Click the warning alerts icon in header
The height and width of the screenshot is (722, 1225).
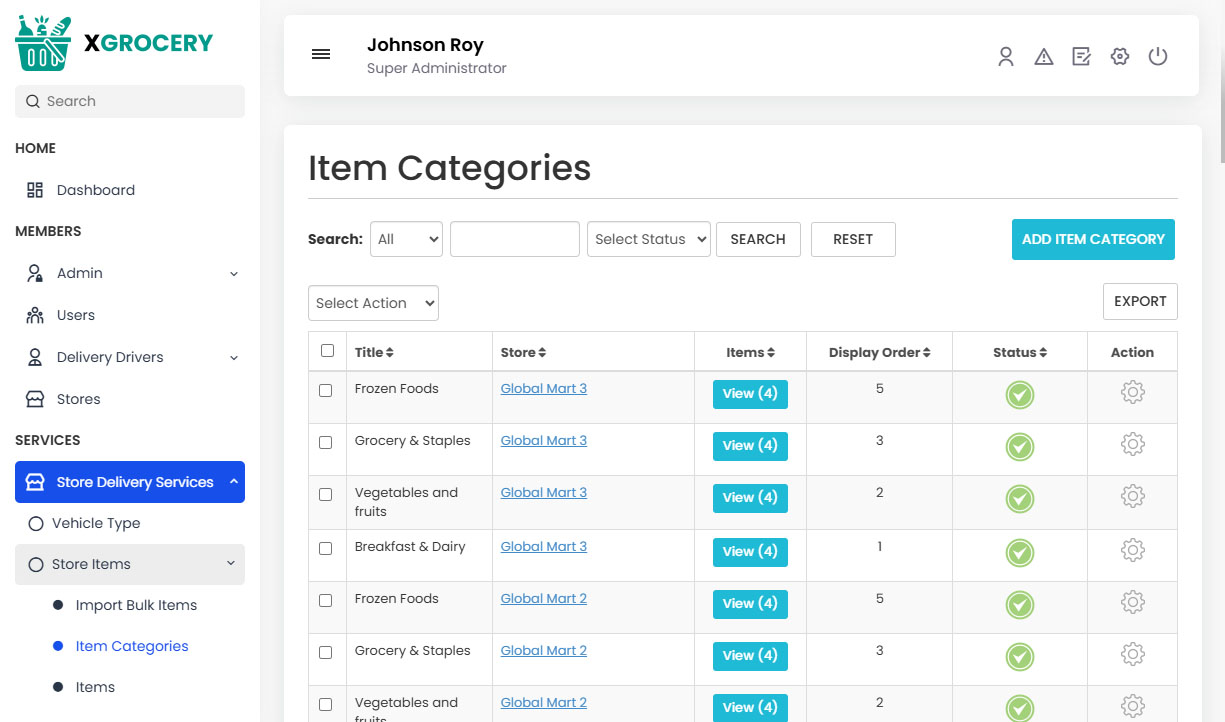(x=1044, y=57)
